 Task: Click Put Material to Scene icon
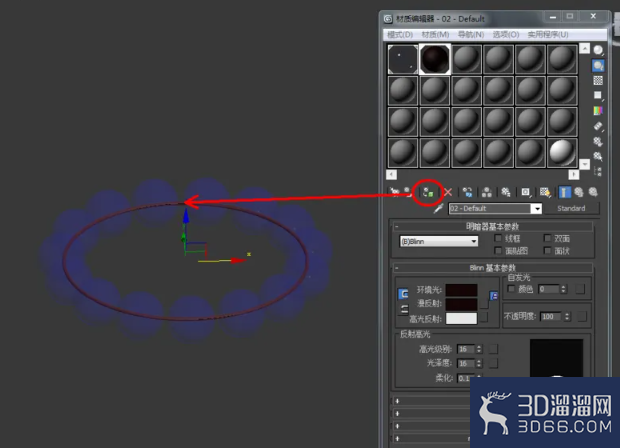tap(408, 192)
